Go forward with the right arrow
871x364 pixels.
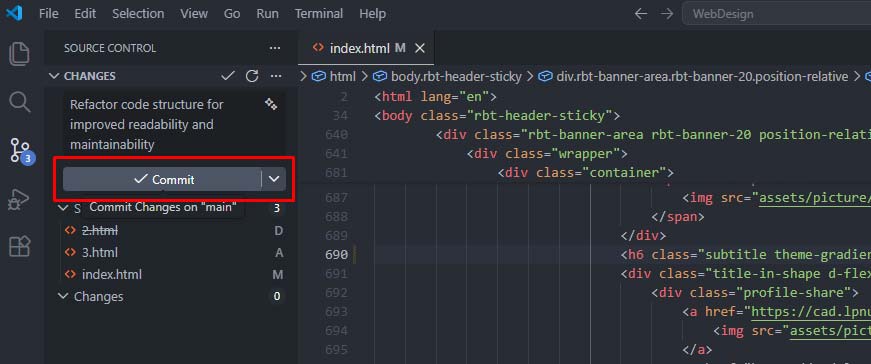(x=667, y=13)
